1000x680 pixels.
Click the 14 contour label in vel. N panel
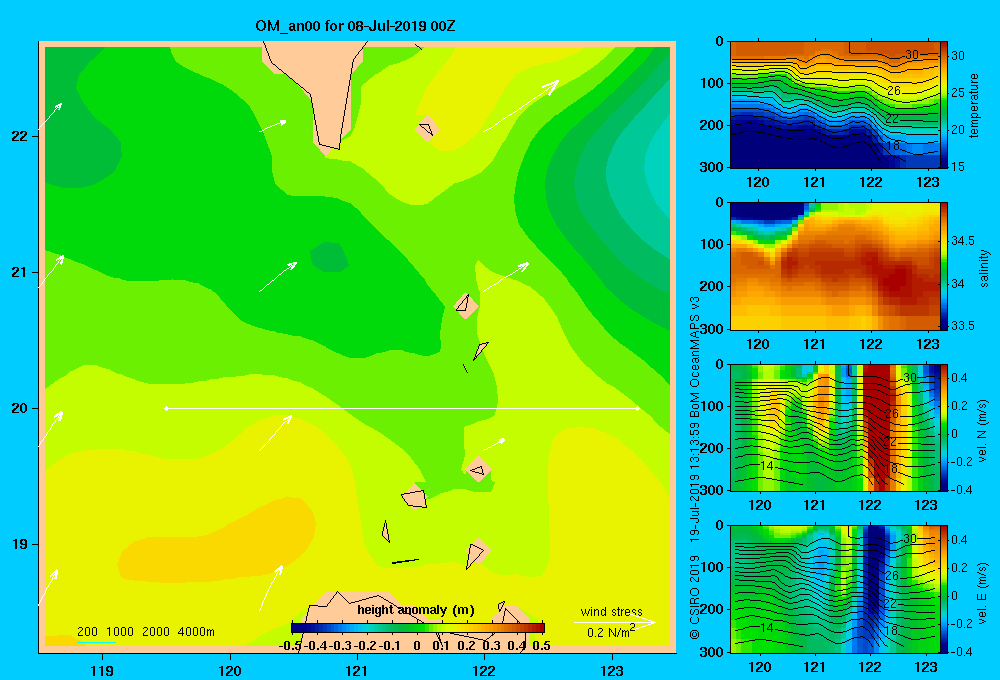767,466
